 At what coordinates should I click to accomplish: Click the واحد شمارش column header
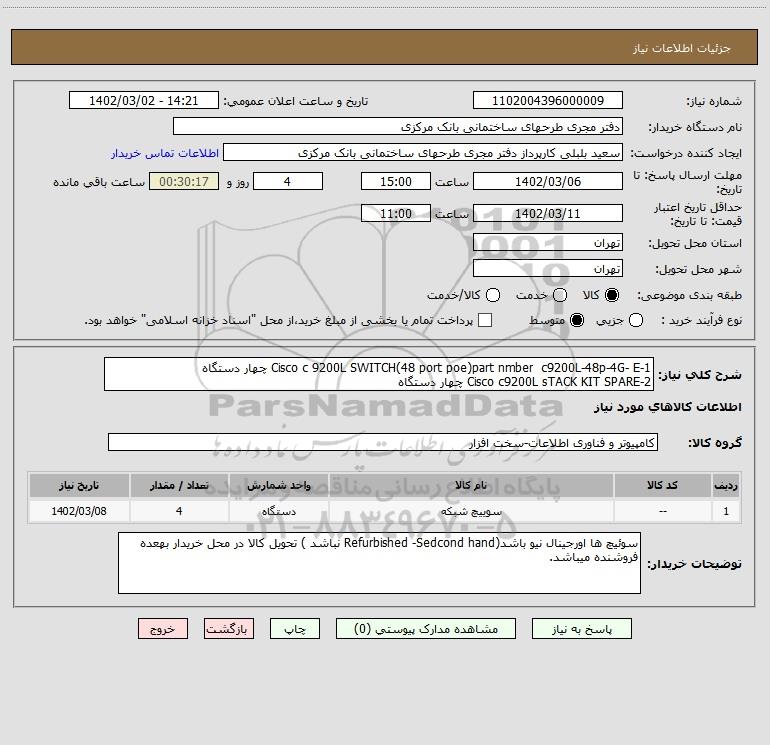click(278, 485)
